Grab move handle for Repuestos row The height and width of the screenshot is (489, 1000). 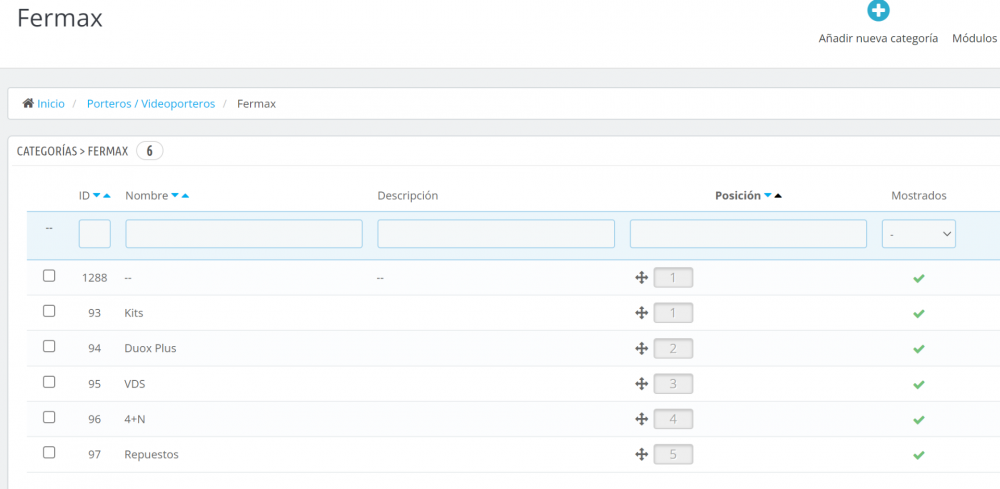point(642,455)
